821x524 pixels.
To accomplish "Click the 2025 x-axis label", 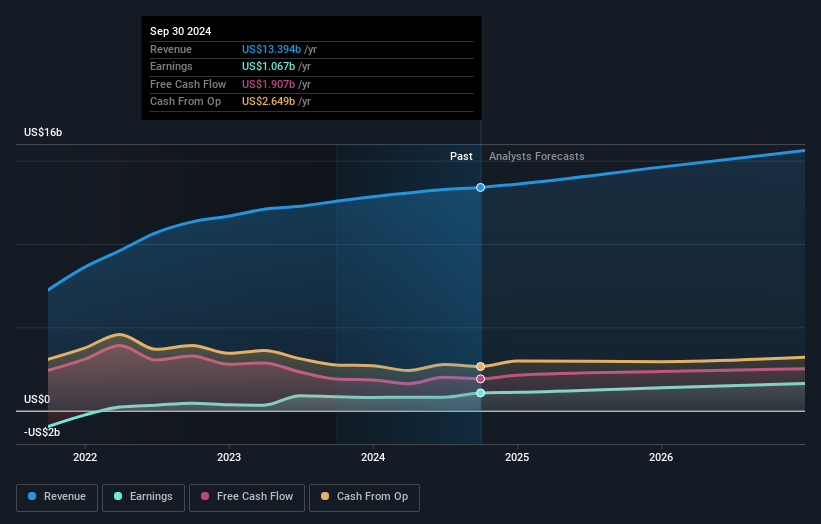I will coord(517,457).
